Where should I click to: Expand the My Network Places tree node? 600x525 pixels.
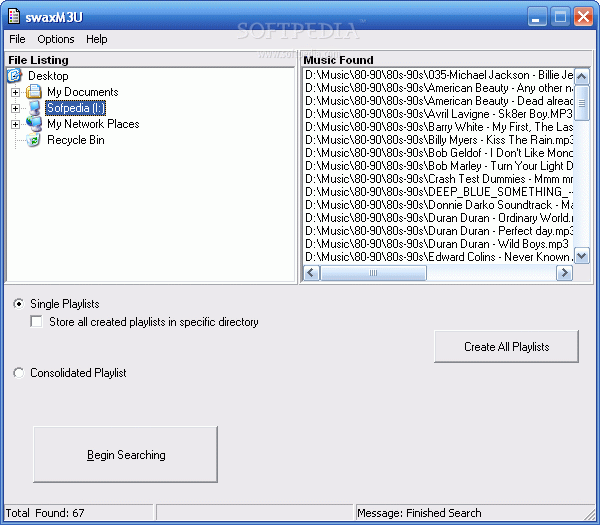tap(15, 124)
